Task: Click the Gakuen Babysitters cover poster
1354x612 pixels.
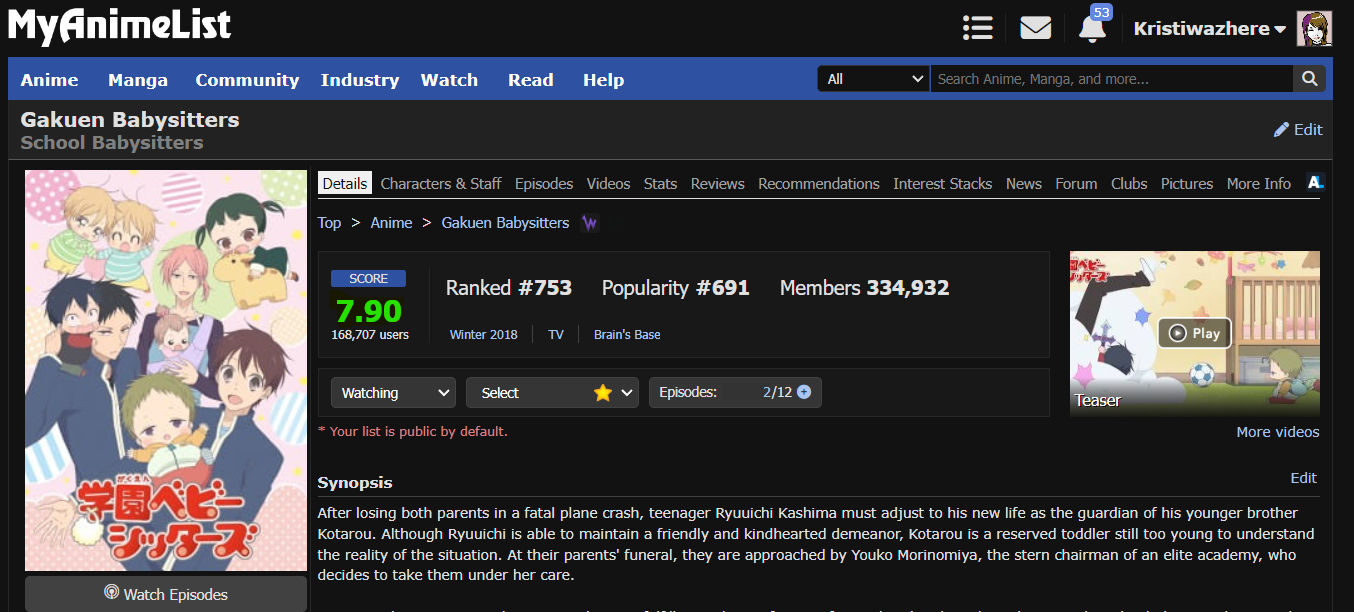Action: pos(166,370)
